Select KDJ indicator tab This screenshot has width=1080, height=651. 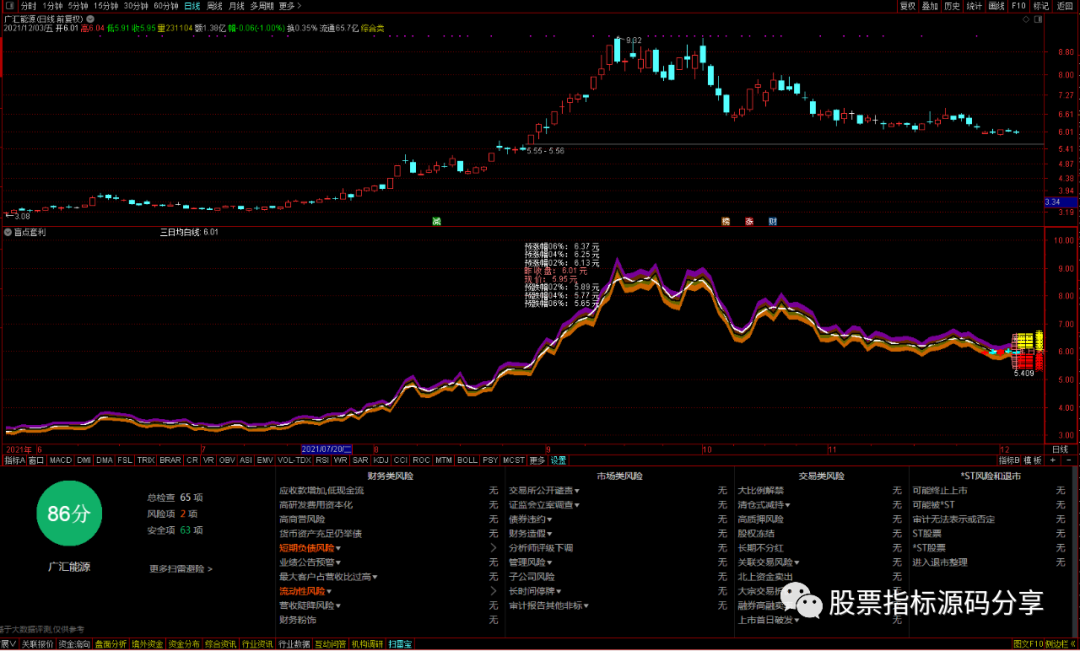381,460
